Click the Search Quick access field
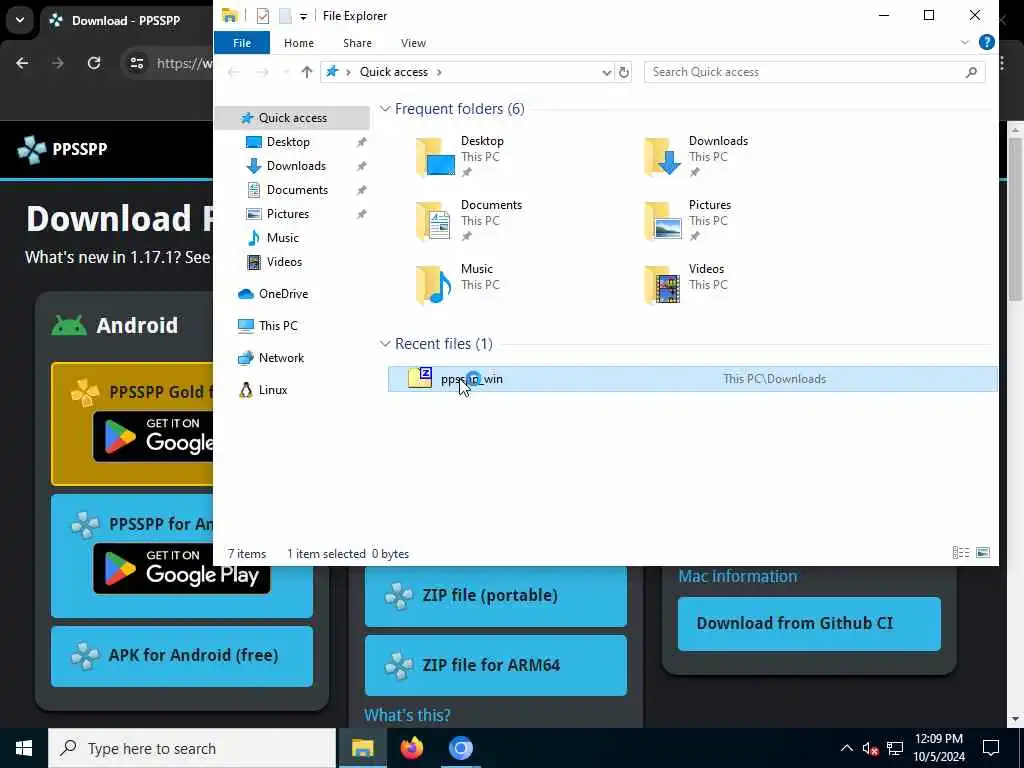The height and width of the screenshot is (768, 1024). 814,72
